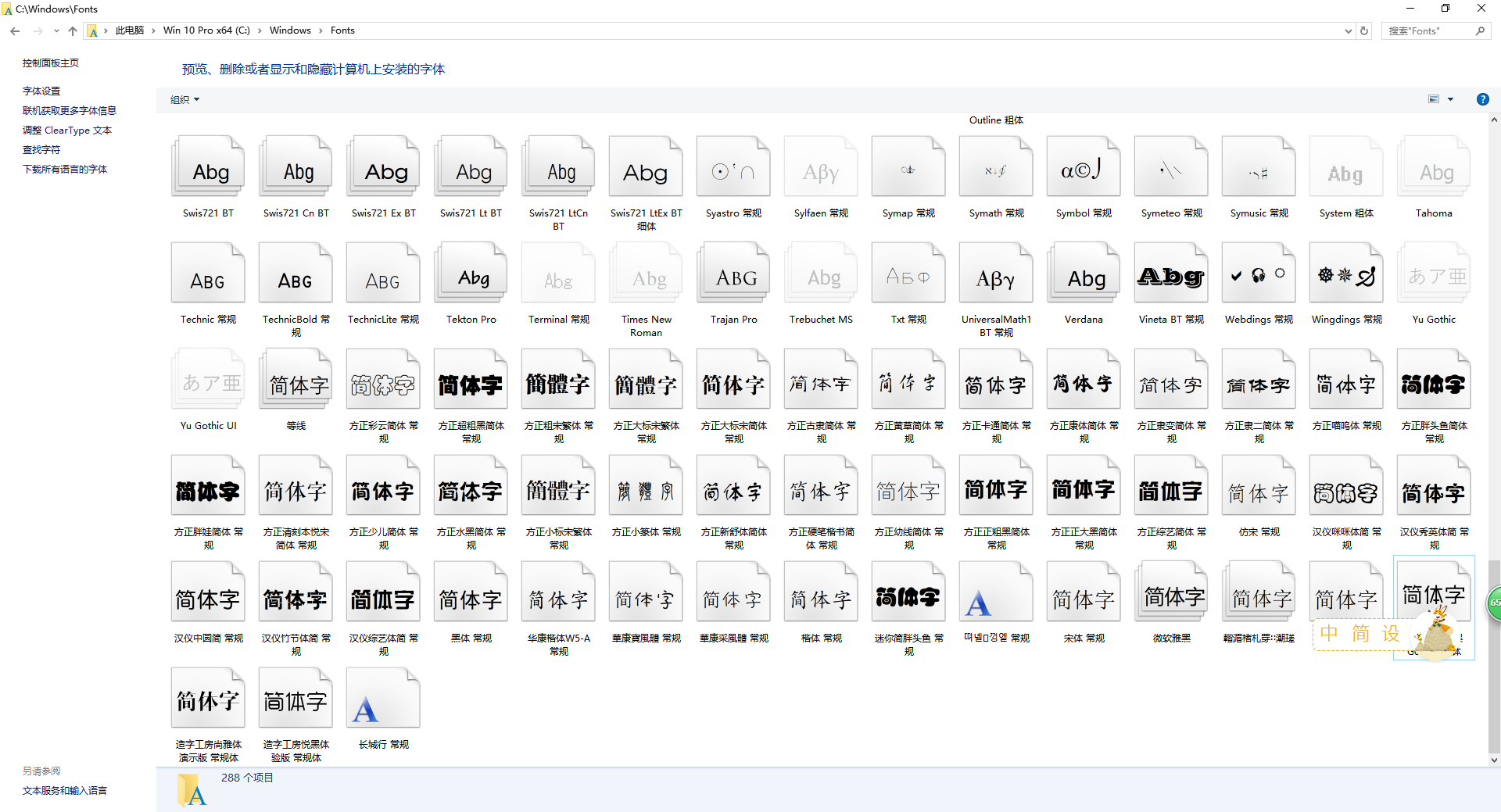Select the 微软雅黑 font icon
The image size is (1501, 812).
pos(1171,592)
